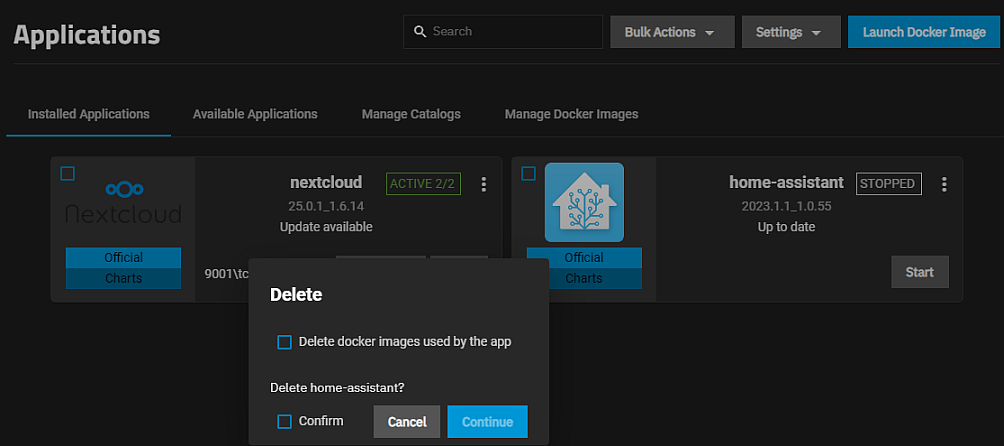The width and height of the screenshot is (1004, 446).
Task: Click the ACTIVE 2/2 status badge
Action: [423, 184]
